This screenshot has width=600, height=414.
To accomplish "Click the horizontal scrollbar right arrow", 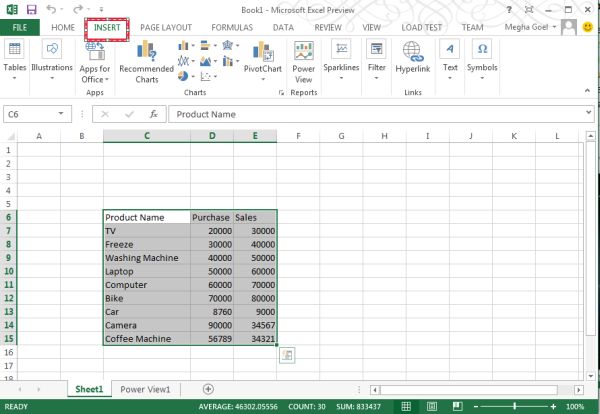I will coord(579,390).
